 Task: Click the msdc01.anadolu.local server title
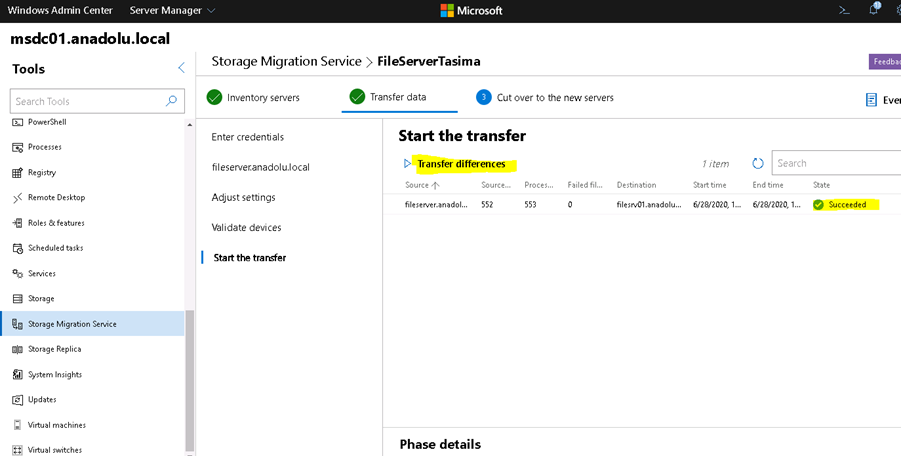(90, 38)
